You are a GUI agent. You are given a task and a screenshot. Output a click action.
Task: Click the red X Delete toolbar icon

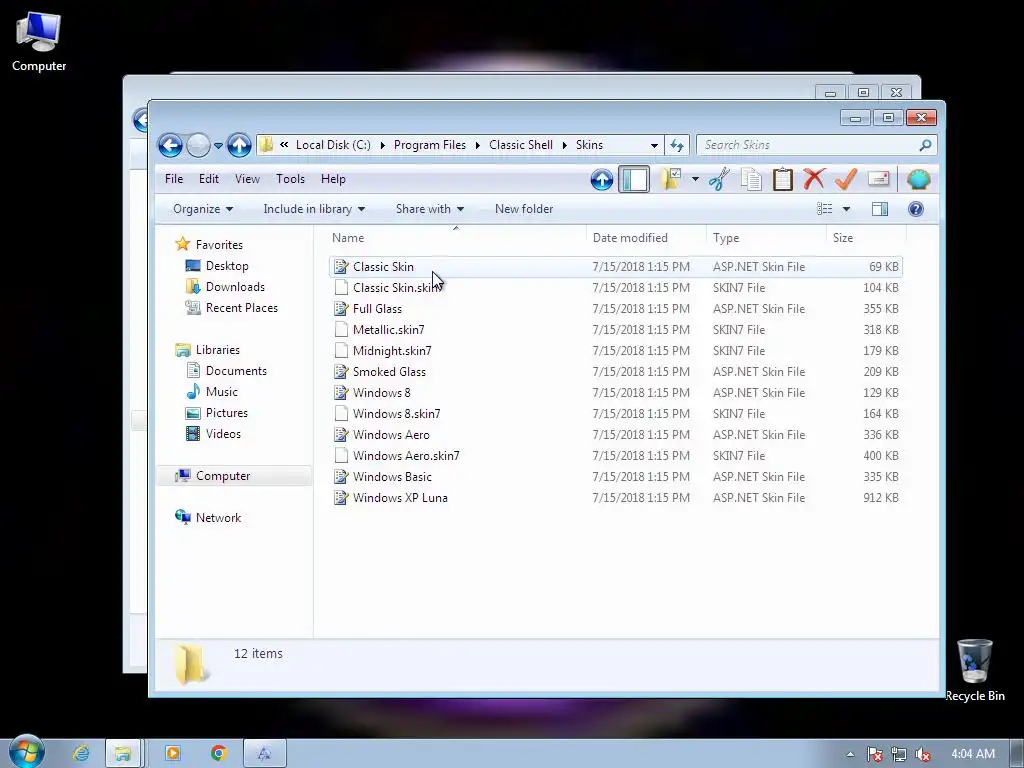click(814, 179)
